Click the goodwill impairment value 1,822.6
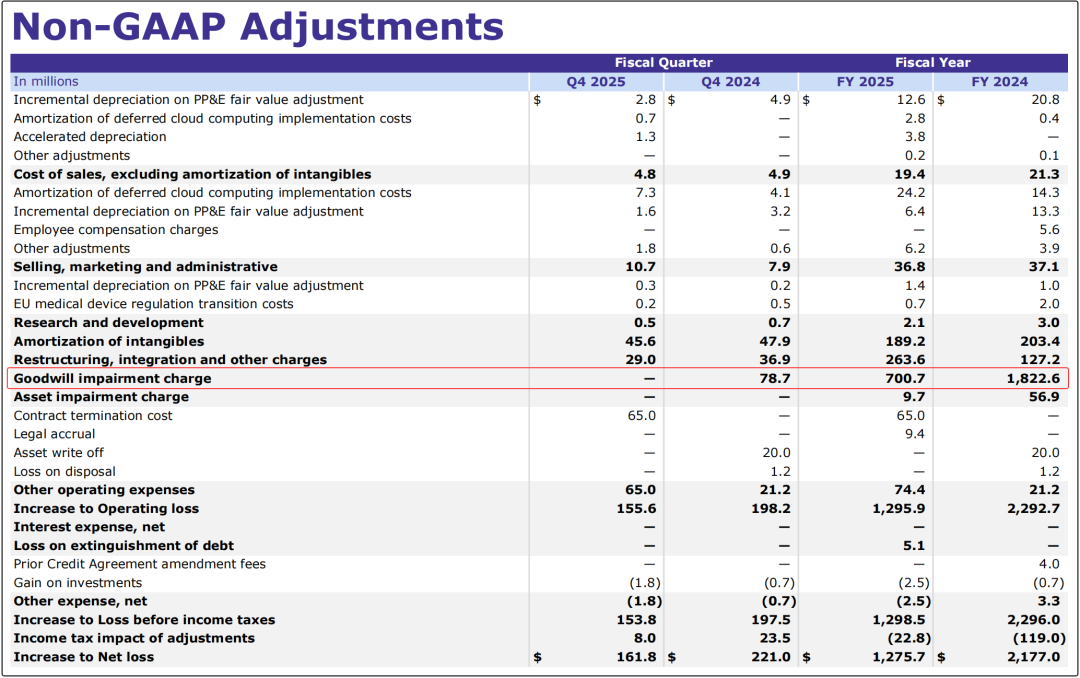 point(1033,378)
